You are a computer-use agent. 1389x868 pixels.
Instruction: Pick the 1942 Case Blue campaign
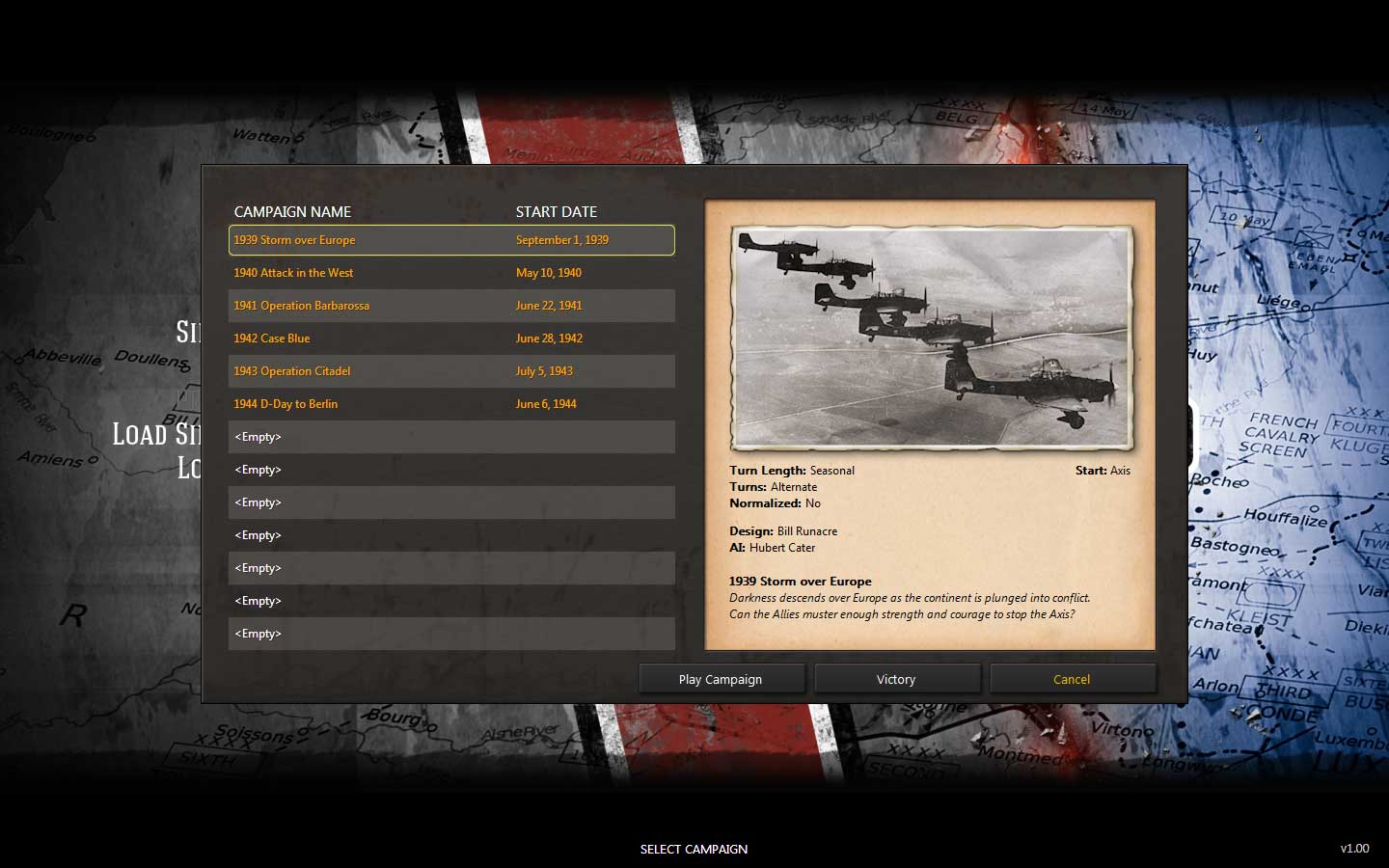451,339
